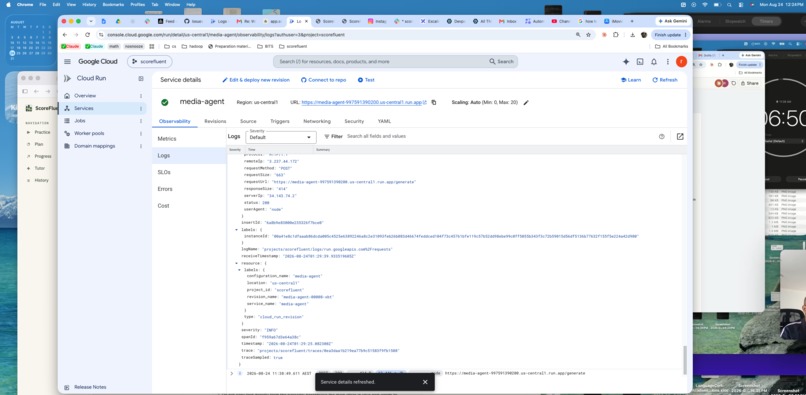Switch to the Networking tab
Image resolution: width=806 pixels, height=395 pixels.
click(x=317, y=121)
